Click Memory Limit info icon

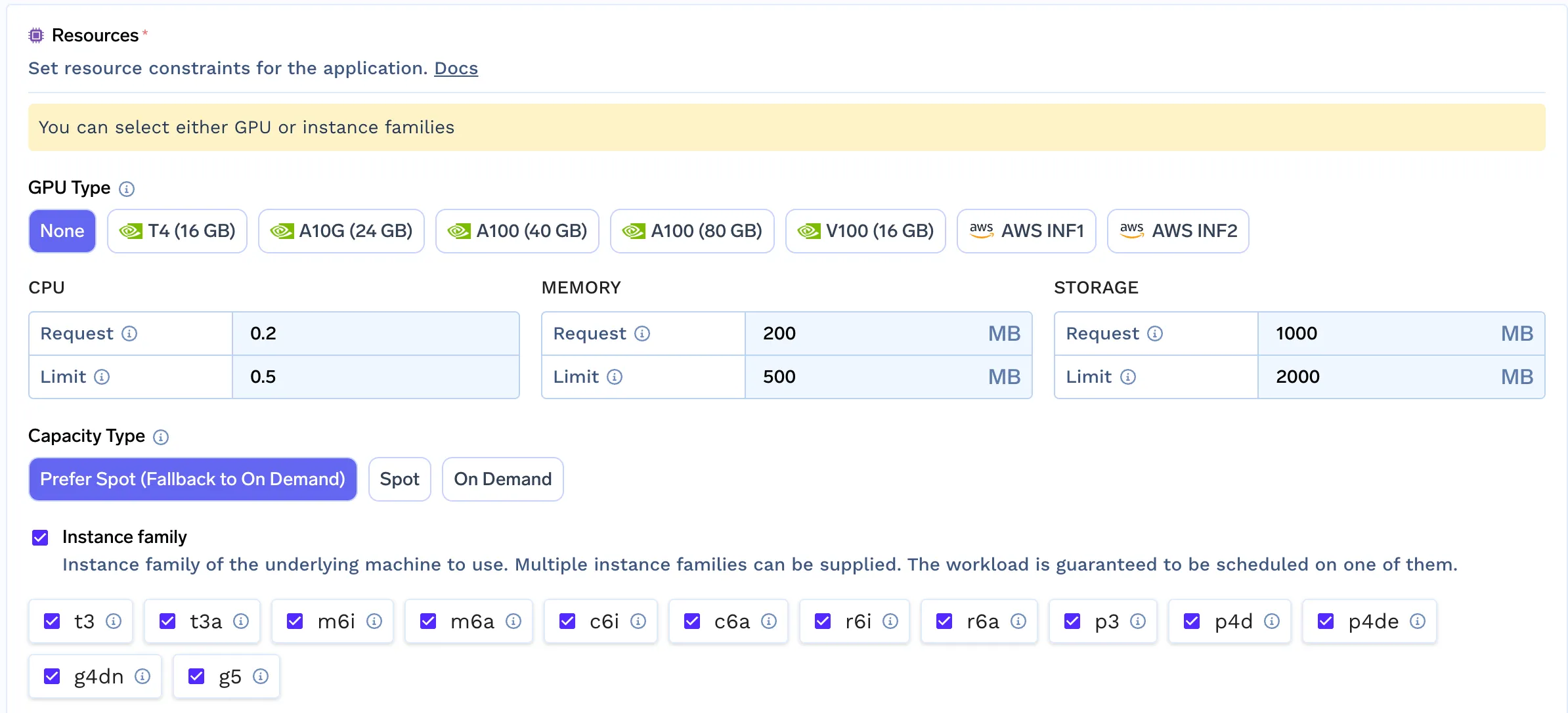614,377
